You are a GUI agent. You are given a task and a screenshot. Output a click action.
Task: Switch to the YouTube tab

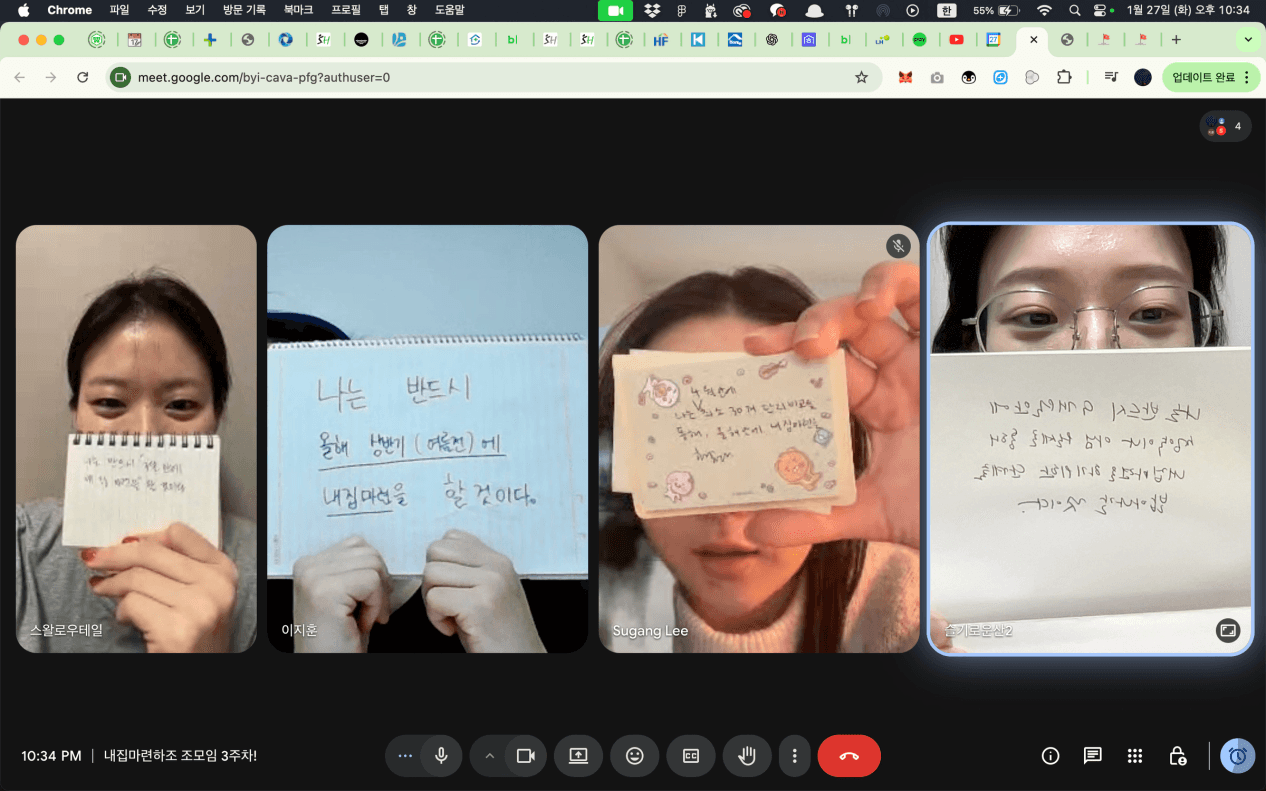[x=957, y=40]
